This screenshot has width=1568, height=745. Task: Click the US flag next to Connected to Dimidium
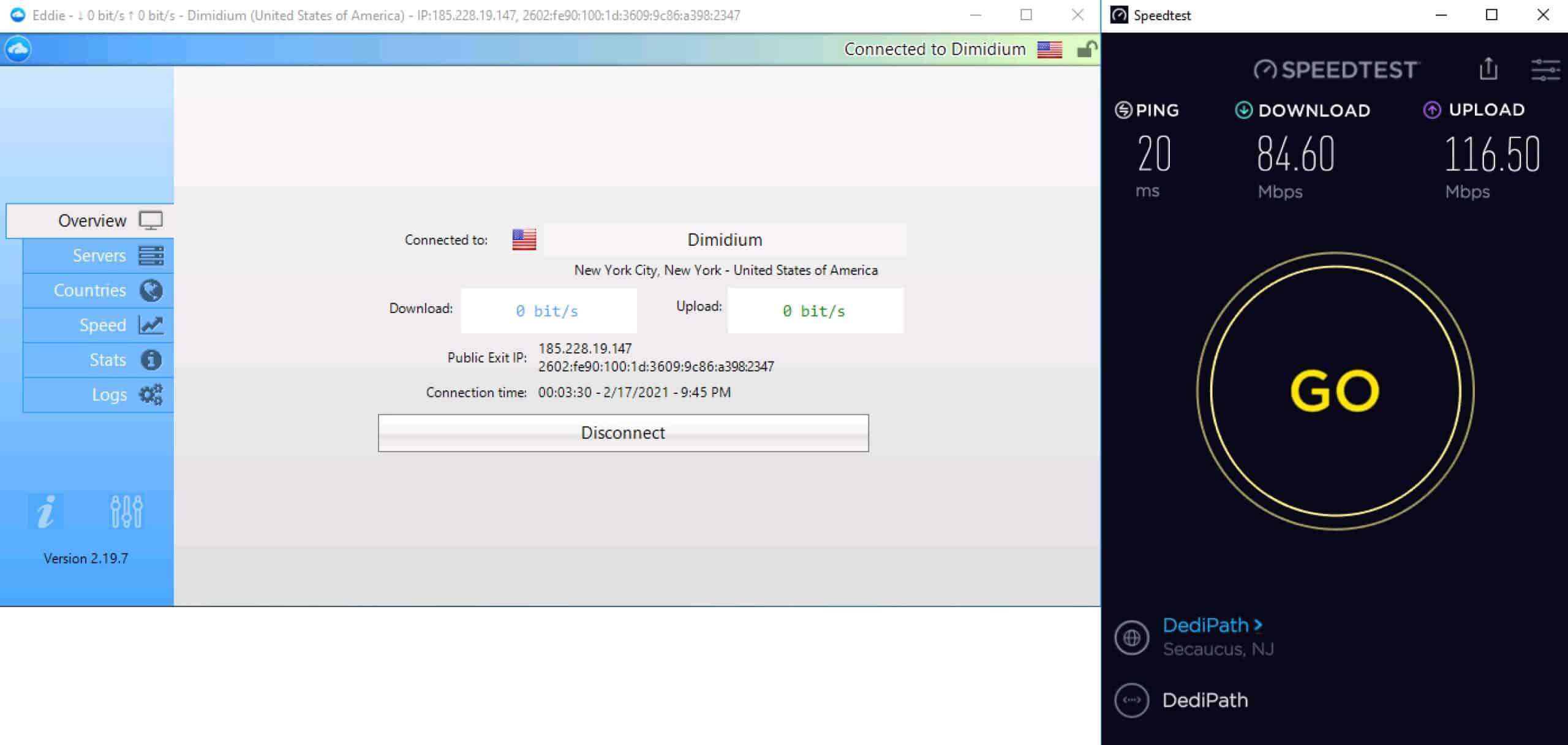coord(1049,50)
